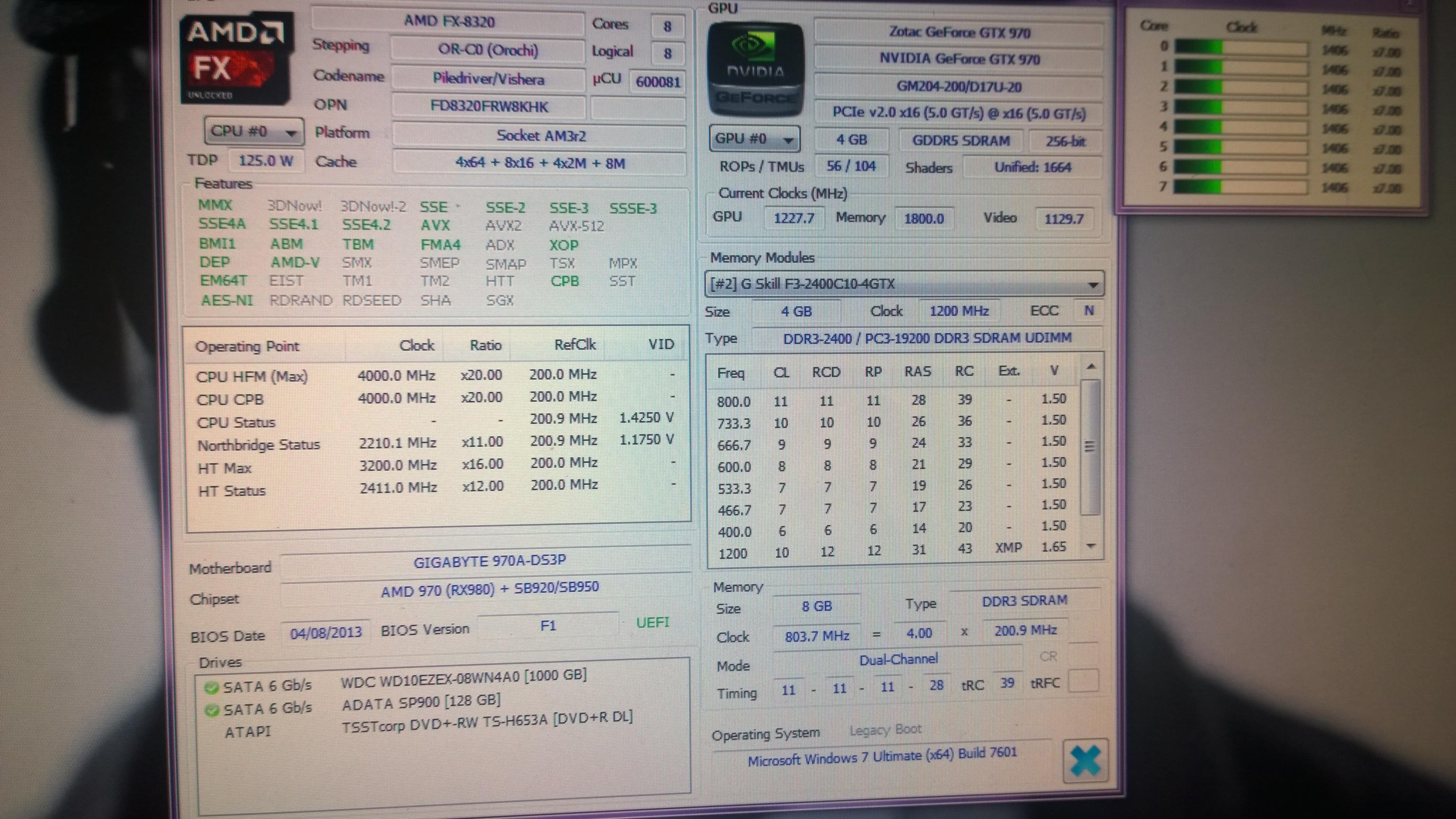
Task: Click the NVIDIA GeForce logo
Action: pos(755,70)
